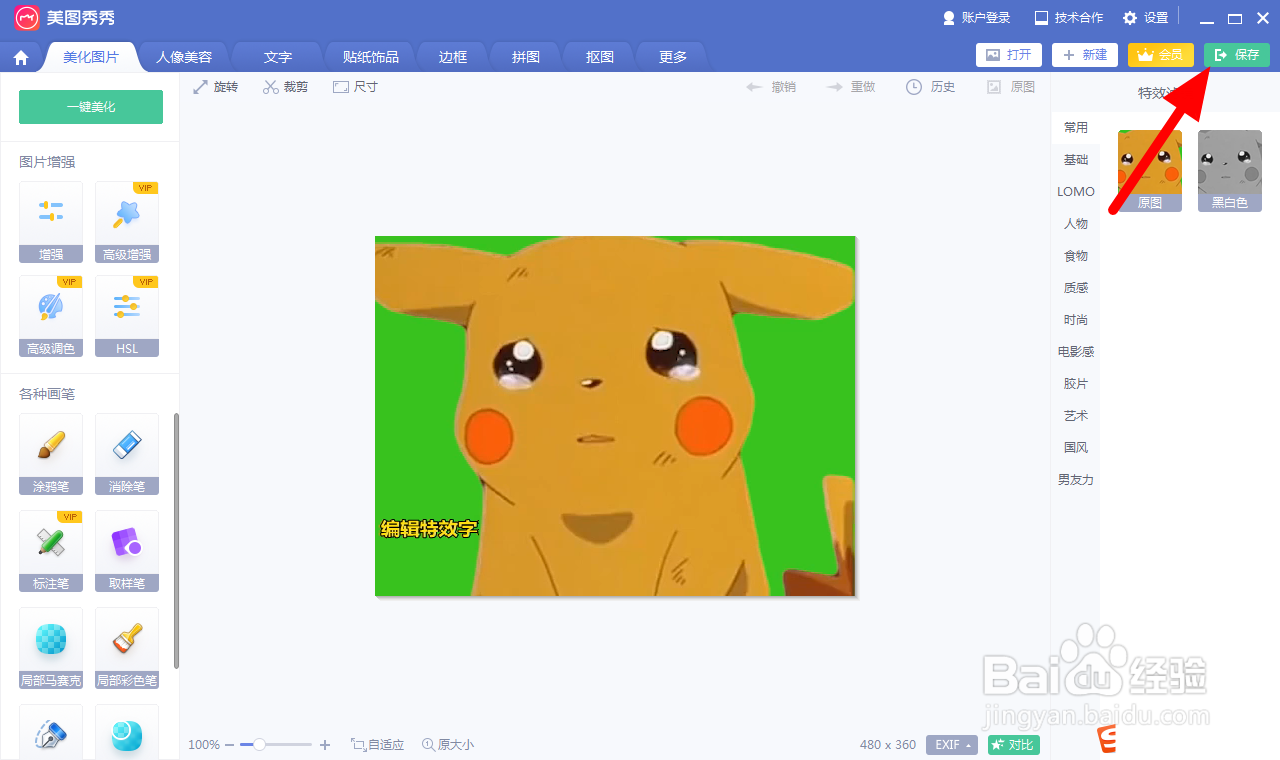Click the 保存 save button
Viewport: 1280px width, 760px height.
(x=1237, y=56)
